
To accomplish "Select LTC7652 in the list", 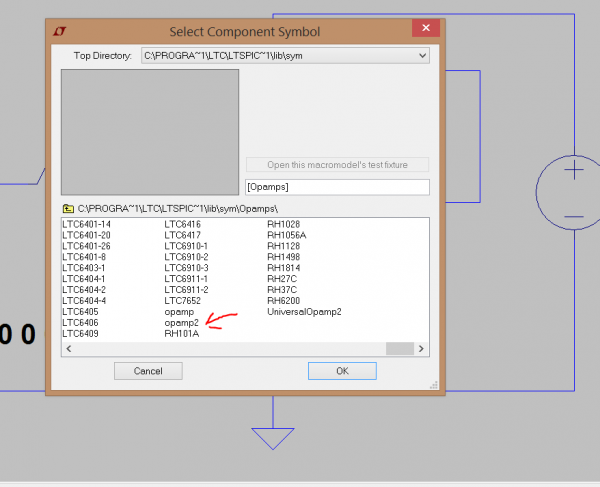I will 183,301.
